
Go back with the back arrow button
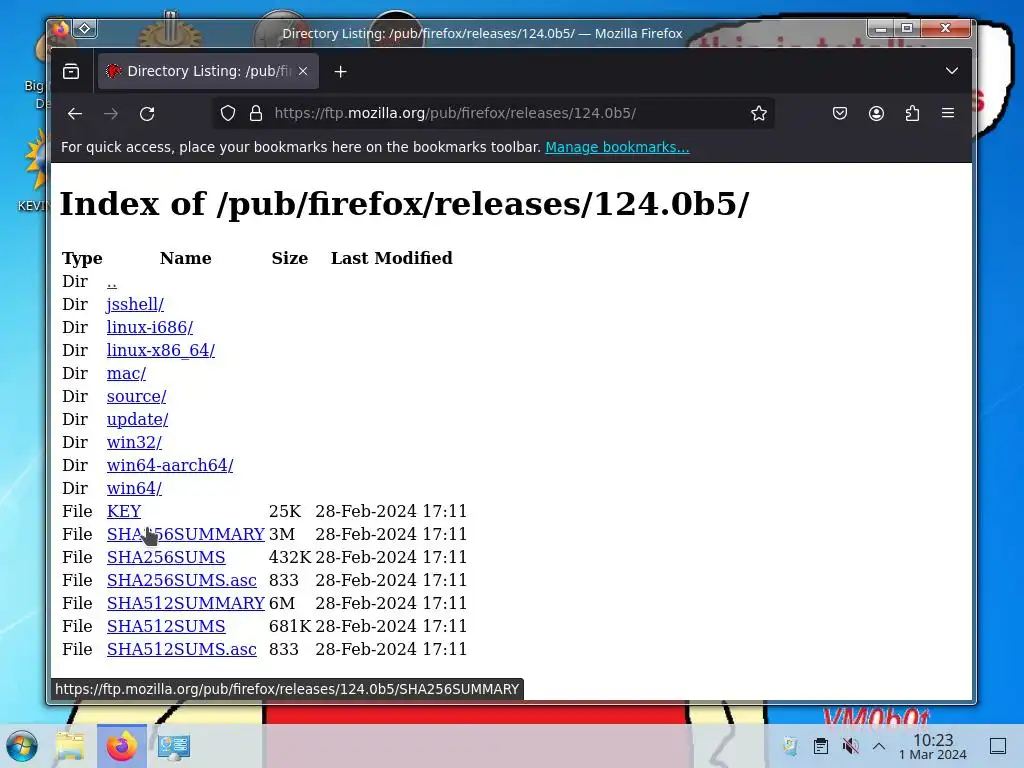point(74,114)
